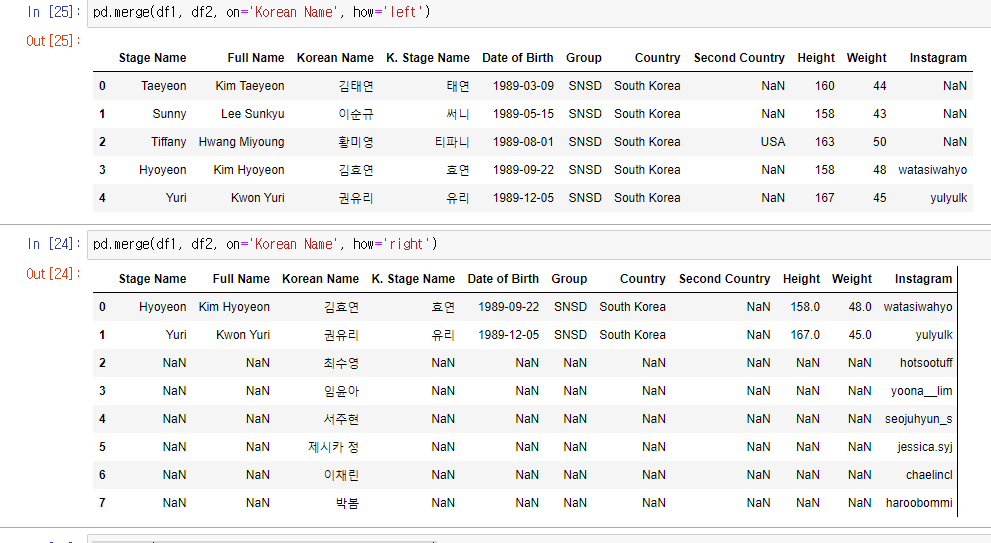Click the 45.0 weight cell
This screenshot has width=991, height=543.
pos(860,335)
